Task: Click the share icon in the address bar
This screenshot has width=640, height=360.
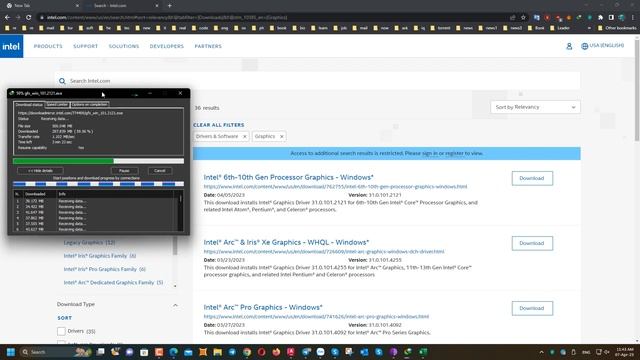Action: 513,18
